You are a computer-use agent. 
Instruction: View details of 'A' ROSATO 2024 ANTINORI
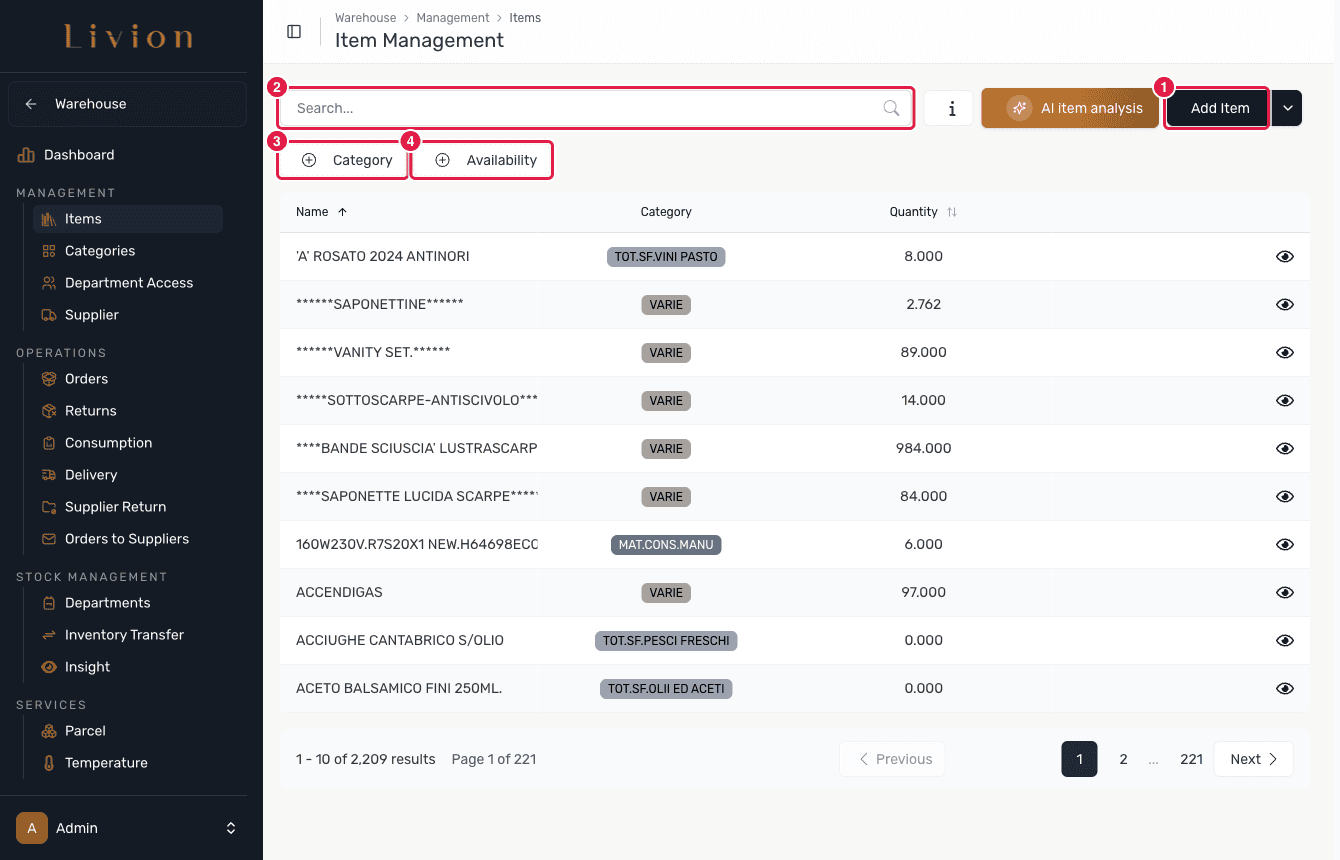coord(1285,257)
